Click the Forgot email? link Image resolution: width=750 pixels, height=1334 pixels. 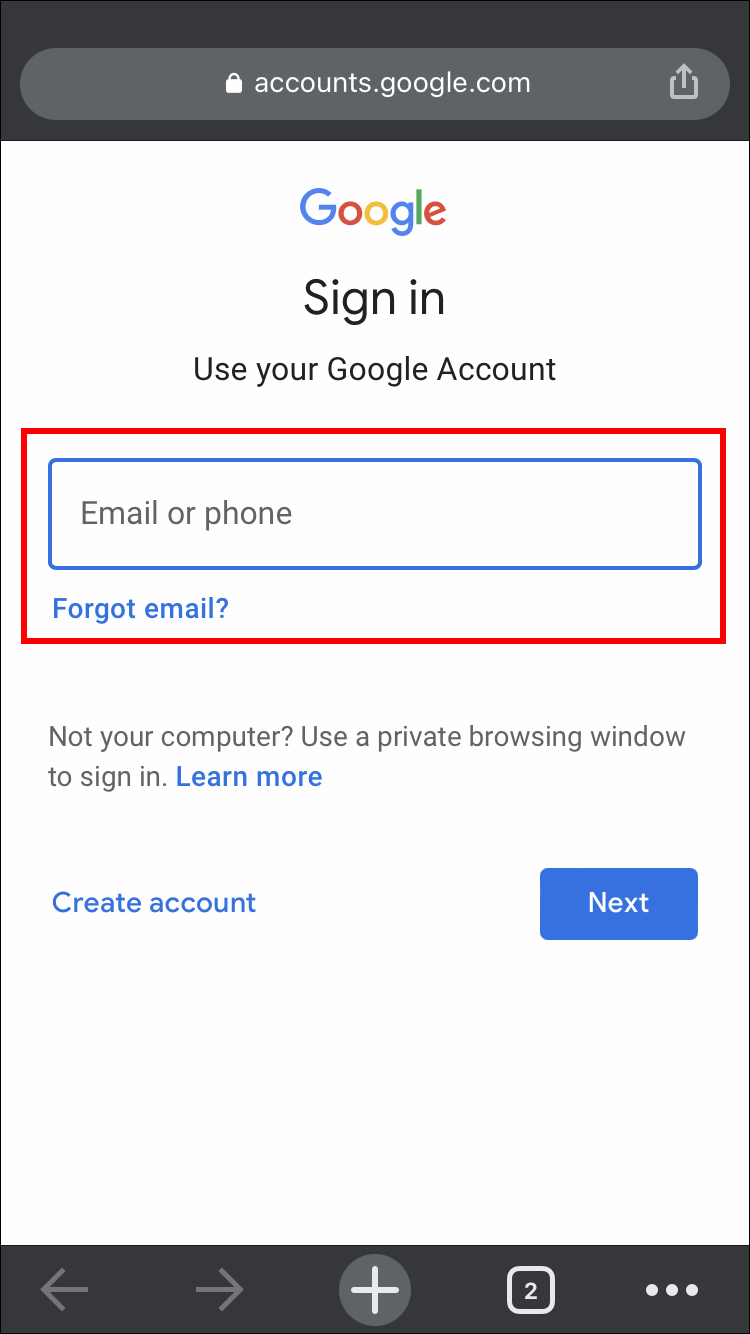(141, 608)
